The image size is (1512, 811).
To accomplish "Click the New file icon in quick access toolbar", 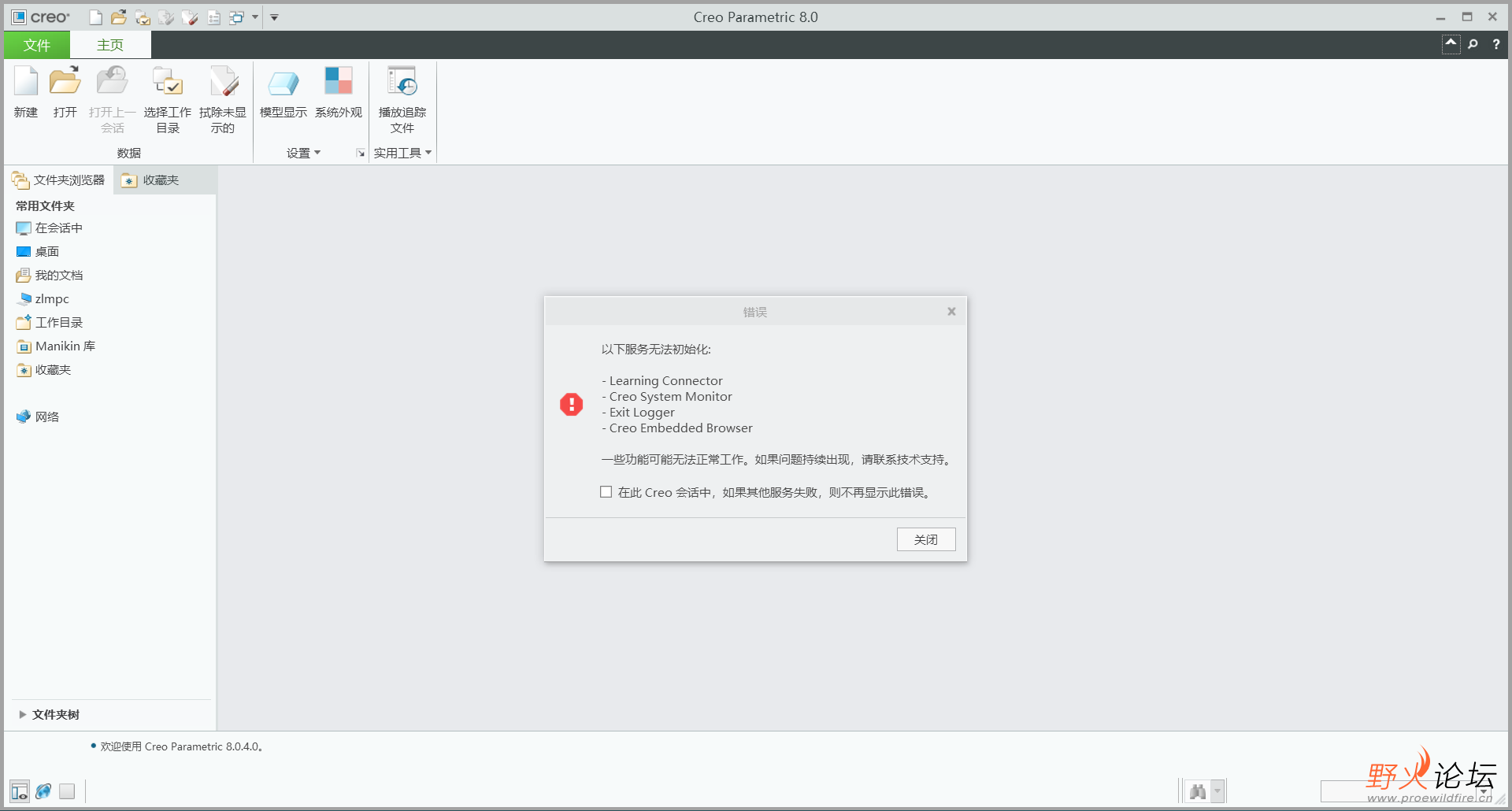I will coord(95,17).
